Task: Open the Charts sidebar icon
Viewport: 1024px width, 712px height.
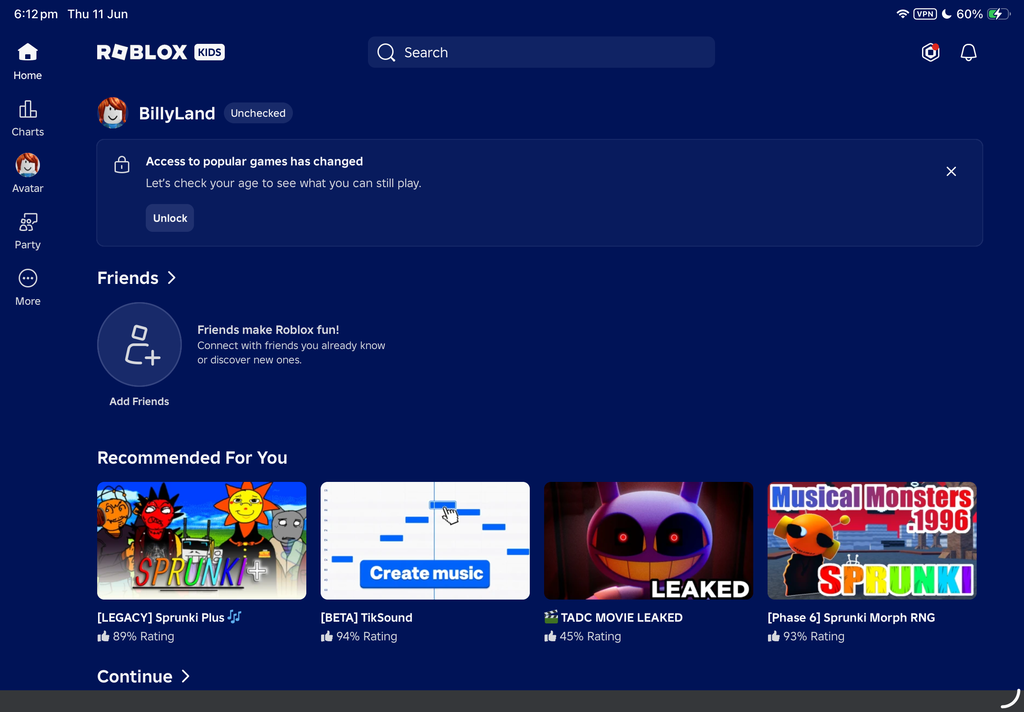Action: click(27, 108)
